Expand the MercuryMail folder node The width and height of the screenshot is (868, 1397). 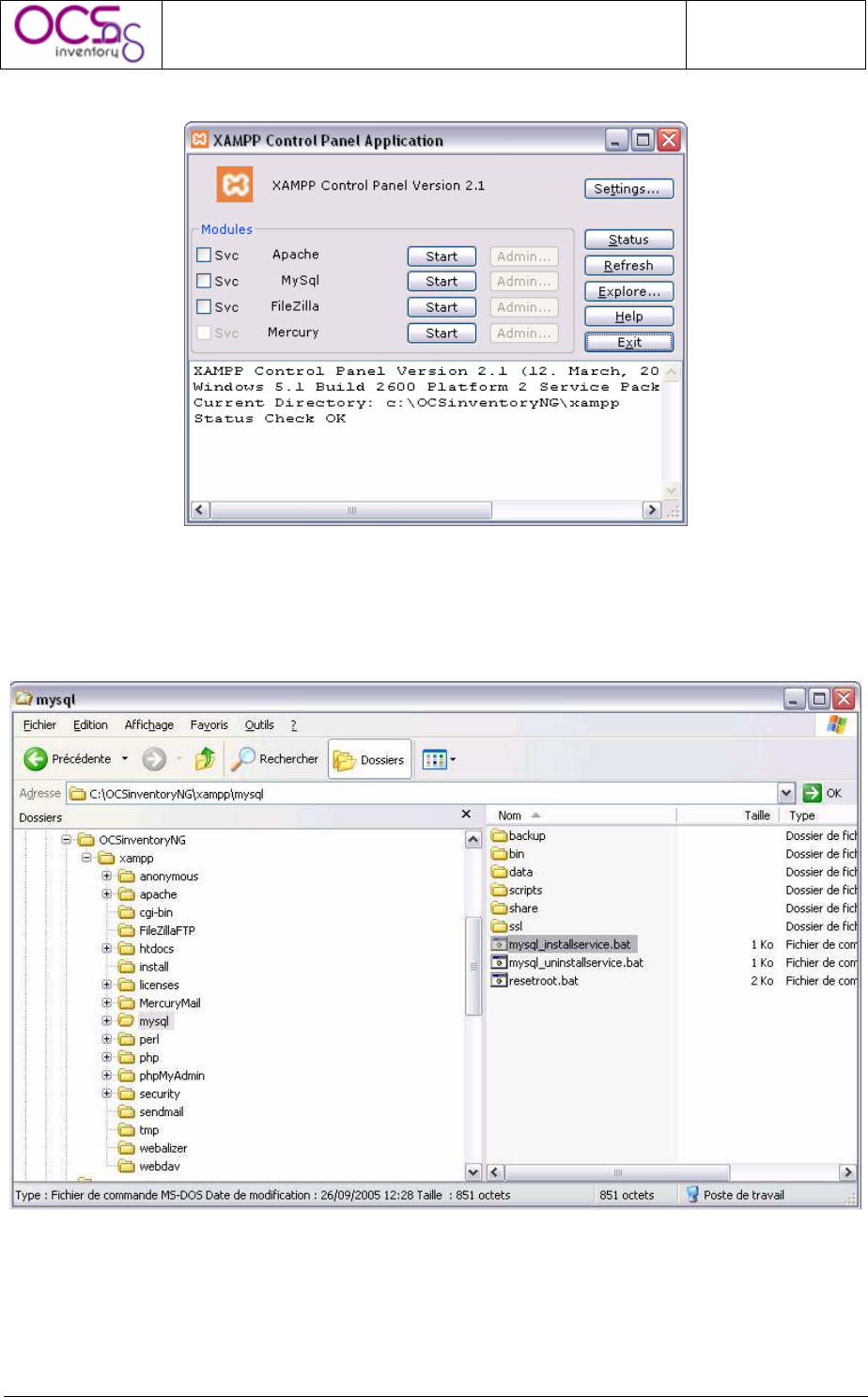[107, 1002]
